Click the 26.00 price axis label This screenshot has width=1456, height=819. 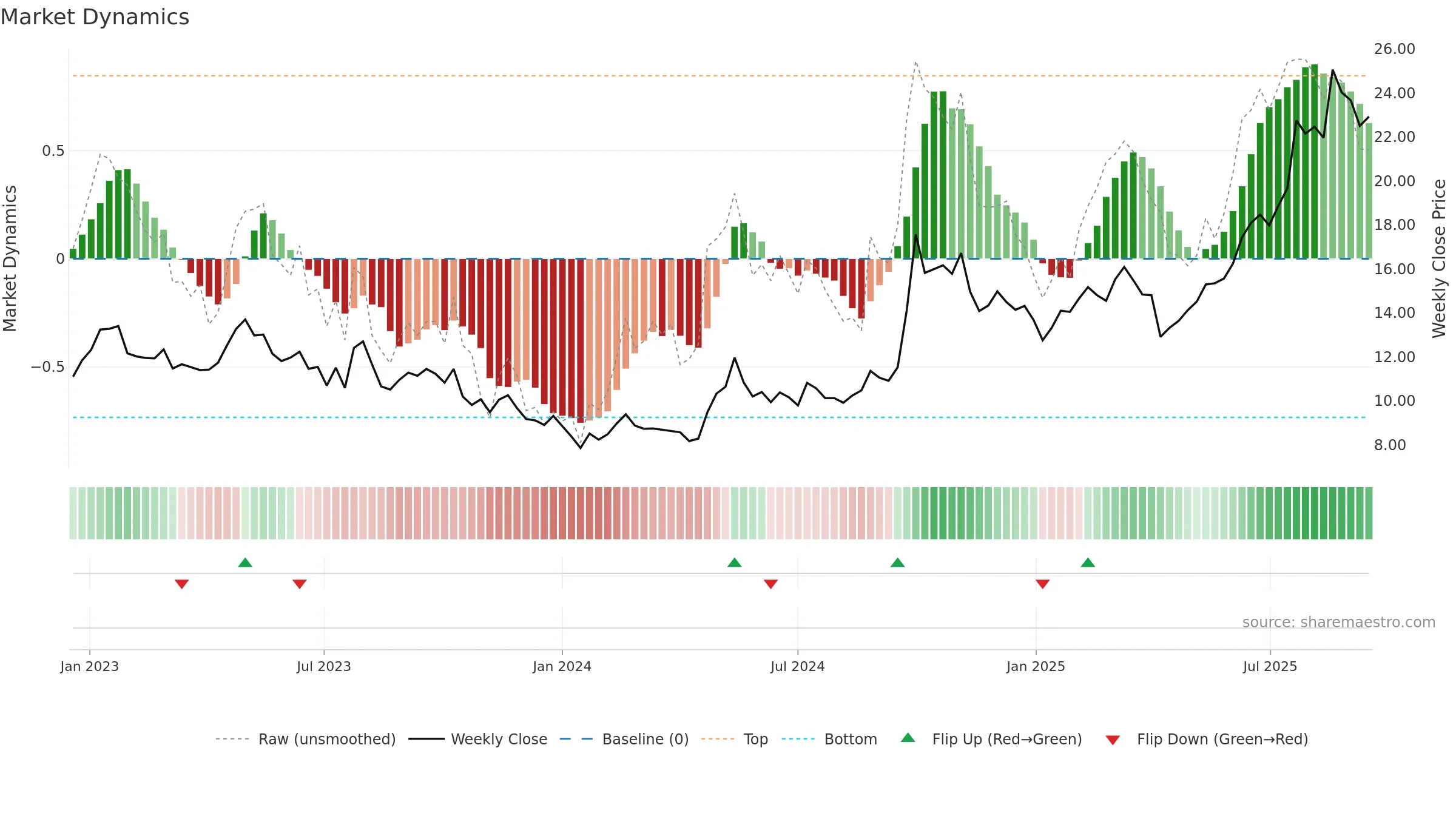click(x=1395, y=49)
